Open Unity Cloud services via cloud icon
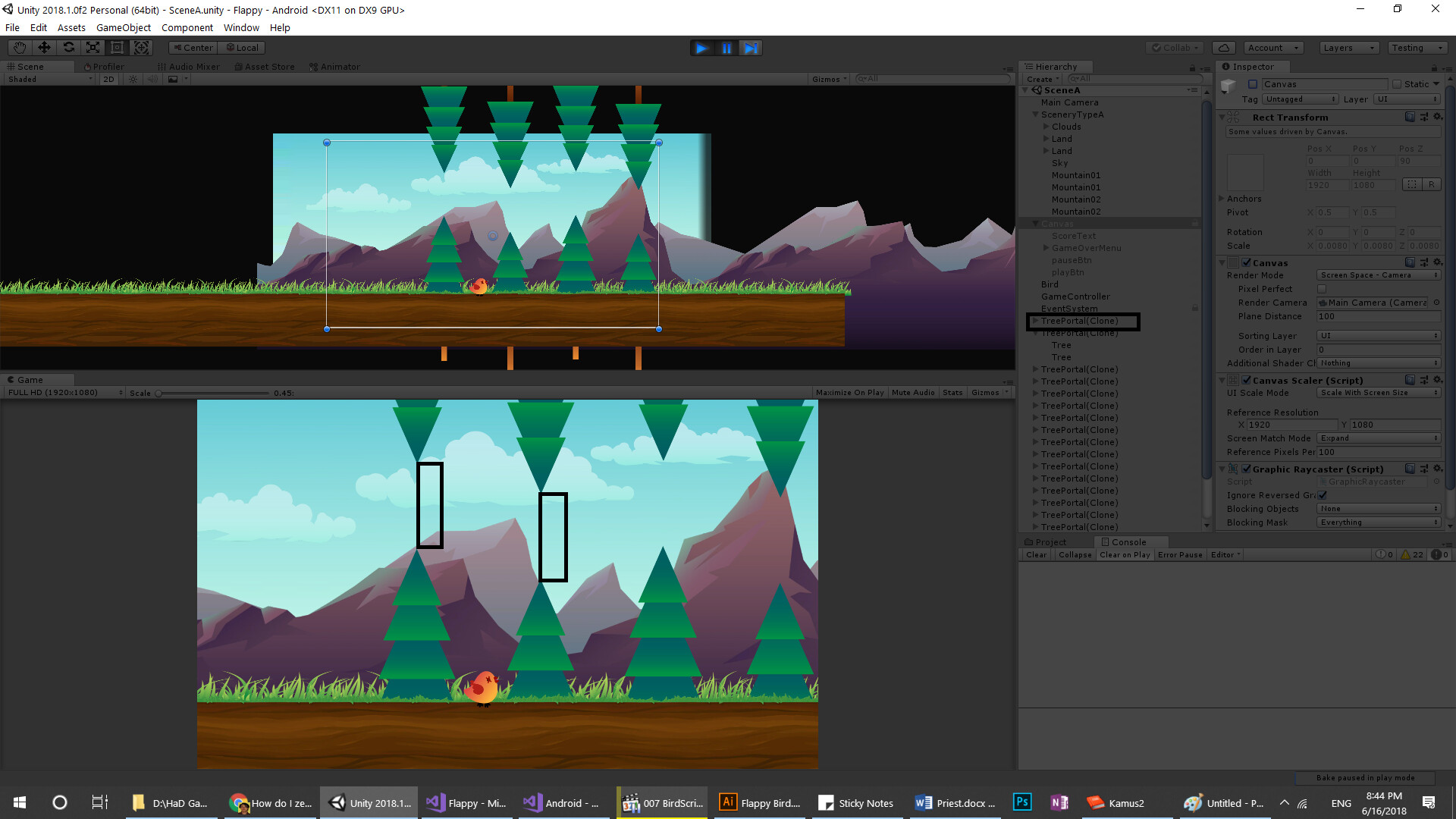The width and height of the screenshot is (1456, 819). [1224, 47]
